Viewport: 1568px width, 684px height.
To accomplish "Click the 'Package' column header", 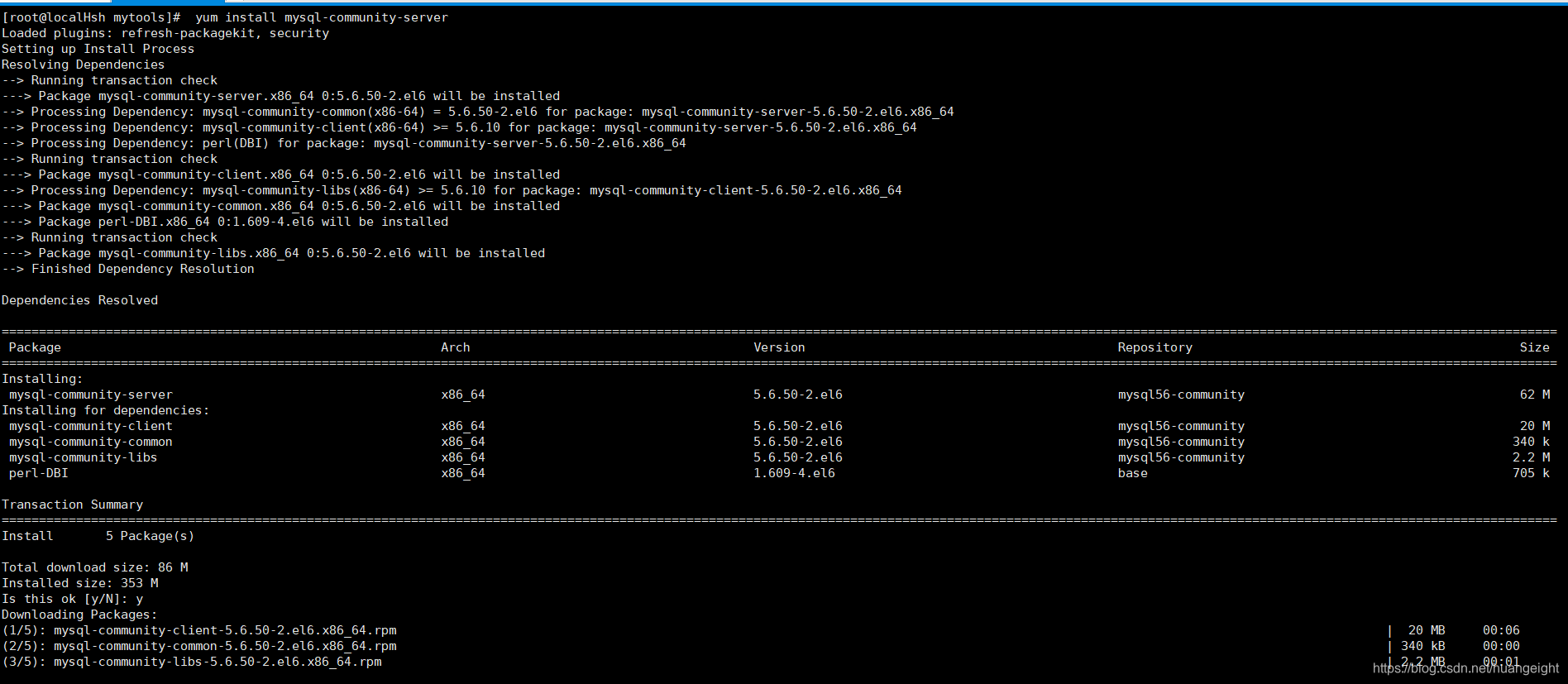I will [35, 347].
